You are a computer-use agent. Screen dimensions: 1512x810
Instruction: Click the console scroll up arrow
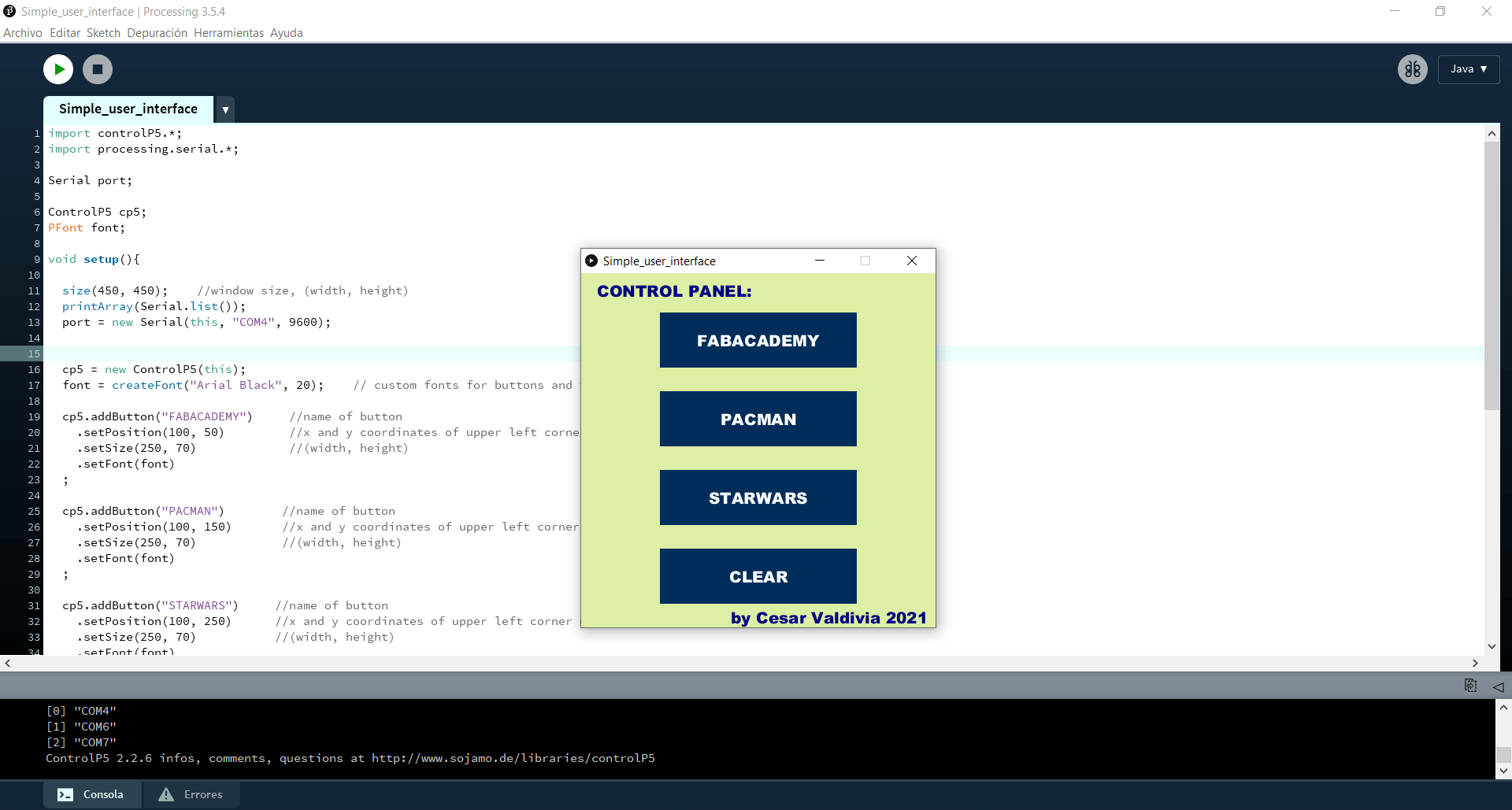tap(1503, 708)
